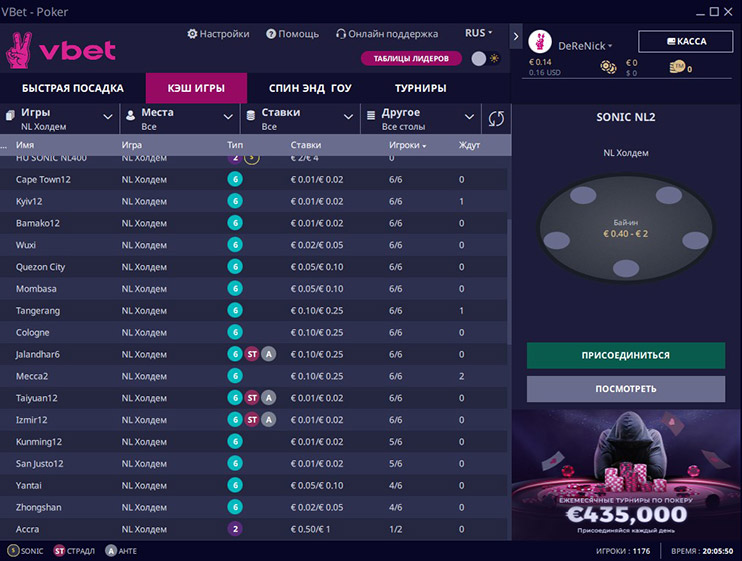Screen dimensions: 742x561
Task: Click the gold coins stack icon
Action: click(x=677, y=67)
